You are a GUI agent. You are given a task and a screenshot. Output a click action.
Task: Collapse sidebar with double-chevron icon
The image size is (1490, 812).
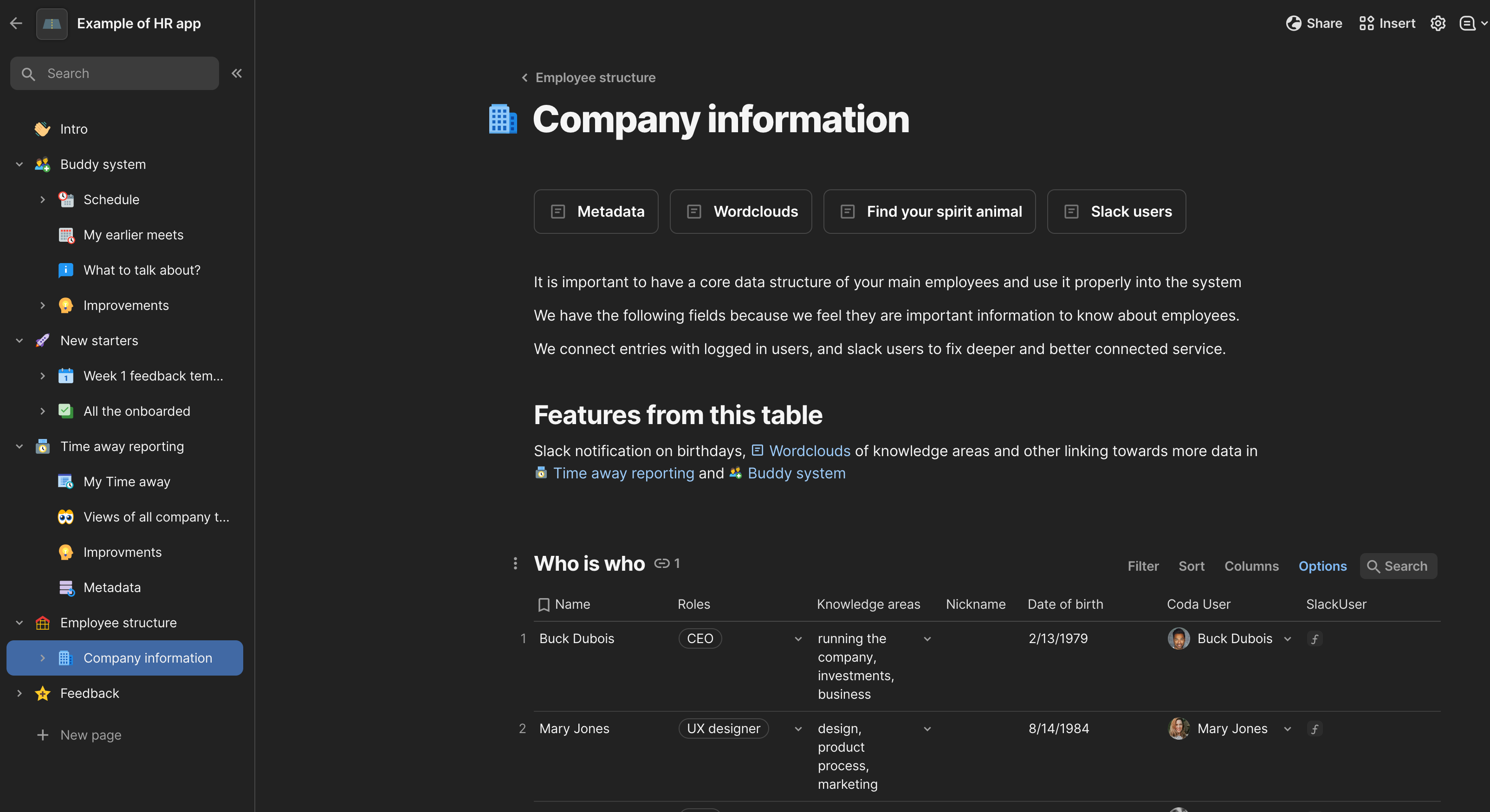point(237,73)
